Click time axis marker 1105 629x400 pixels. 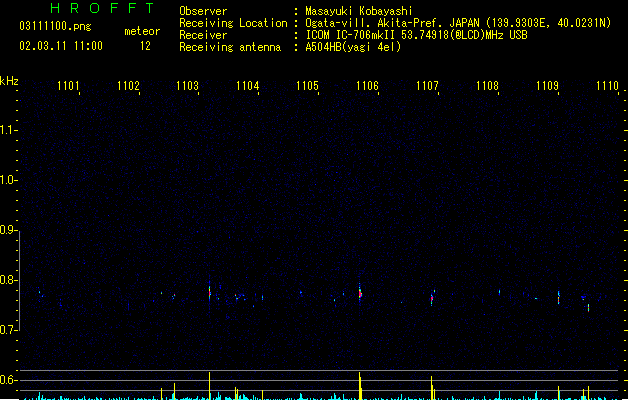(308, 86)
